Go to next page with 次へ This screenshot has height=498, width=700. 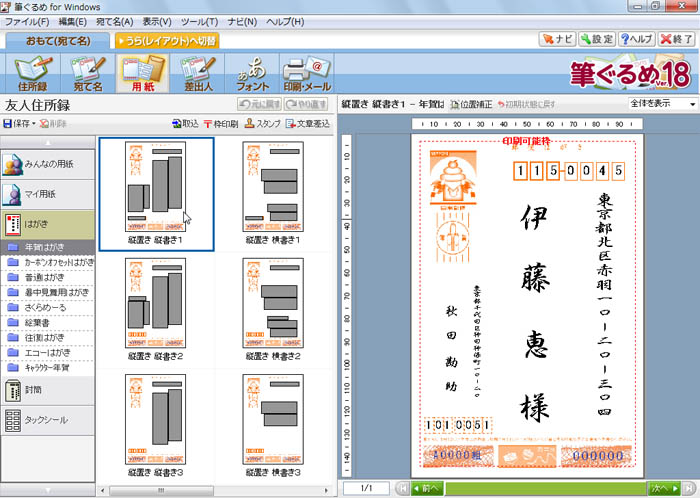click(x=663, y=488)
